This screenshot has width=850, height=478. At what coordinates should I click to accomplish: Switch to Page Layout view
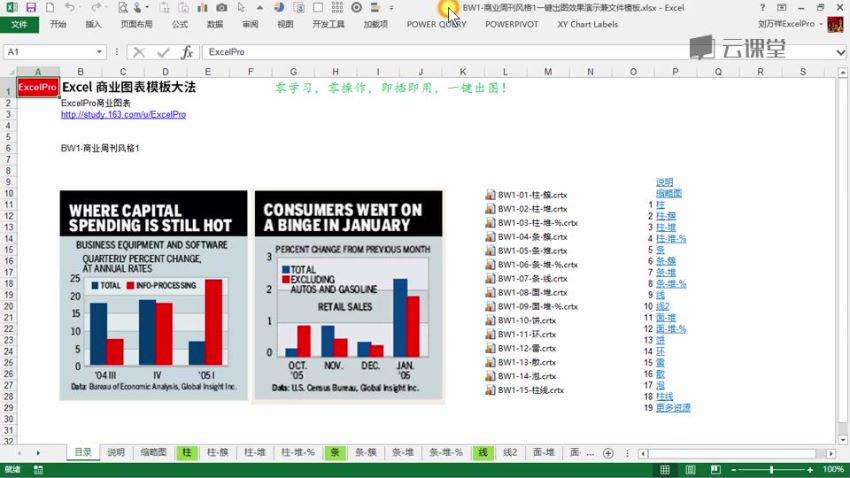pos(690,470)
